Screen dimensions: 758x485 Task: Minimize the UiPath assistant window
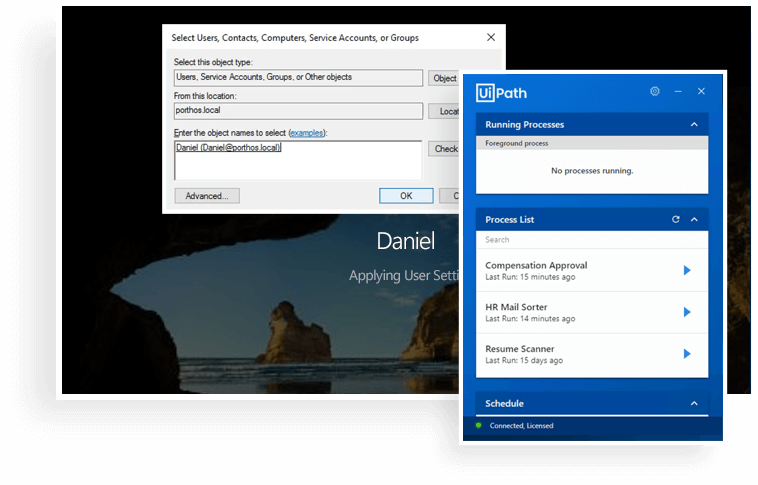678,91
